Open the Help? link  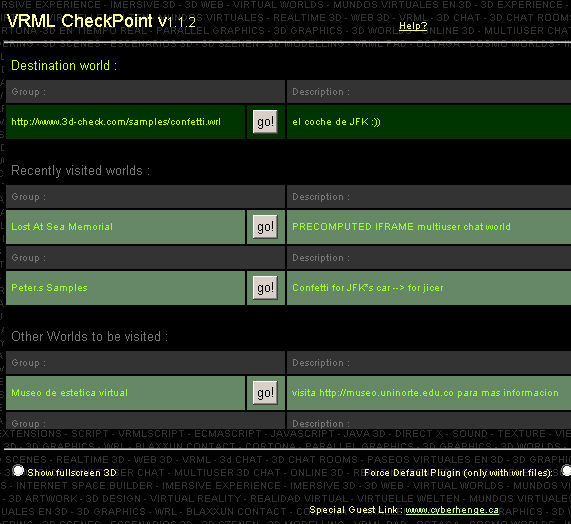413,26
